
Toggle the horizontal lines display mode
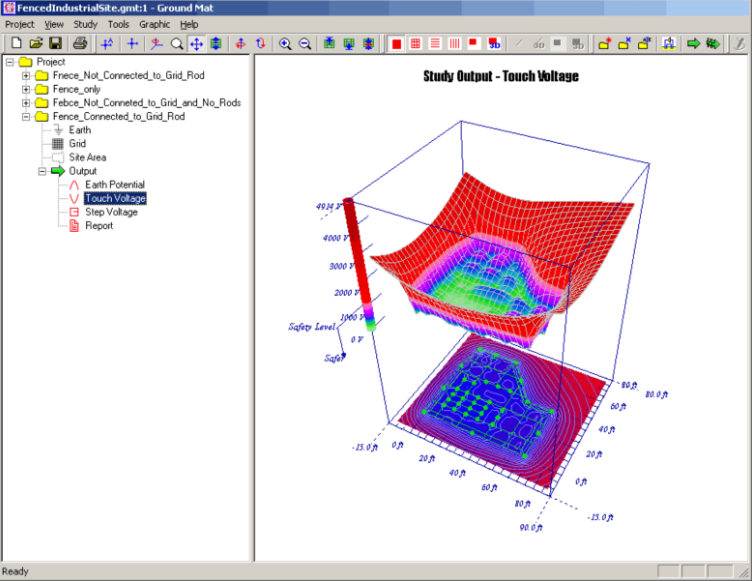coord(435,44)
